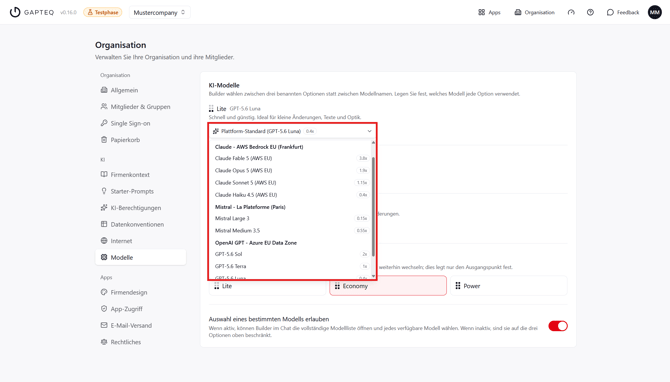This screenshot has width=670, height=382.
Task: Open the Mustercompany organisation switcher
Action: [x=159, y=12]
